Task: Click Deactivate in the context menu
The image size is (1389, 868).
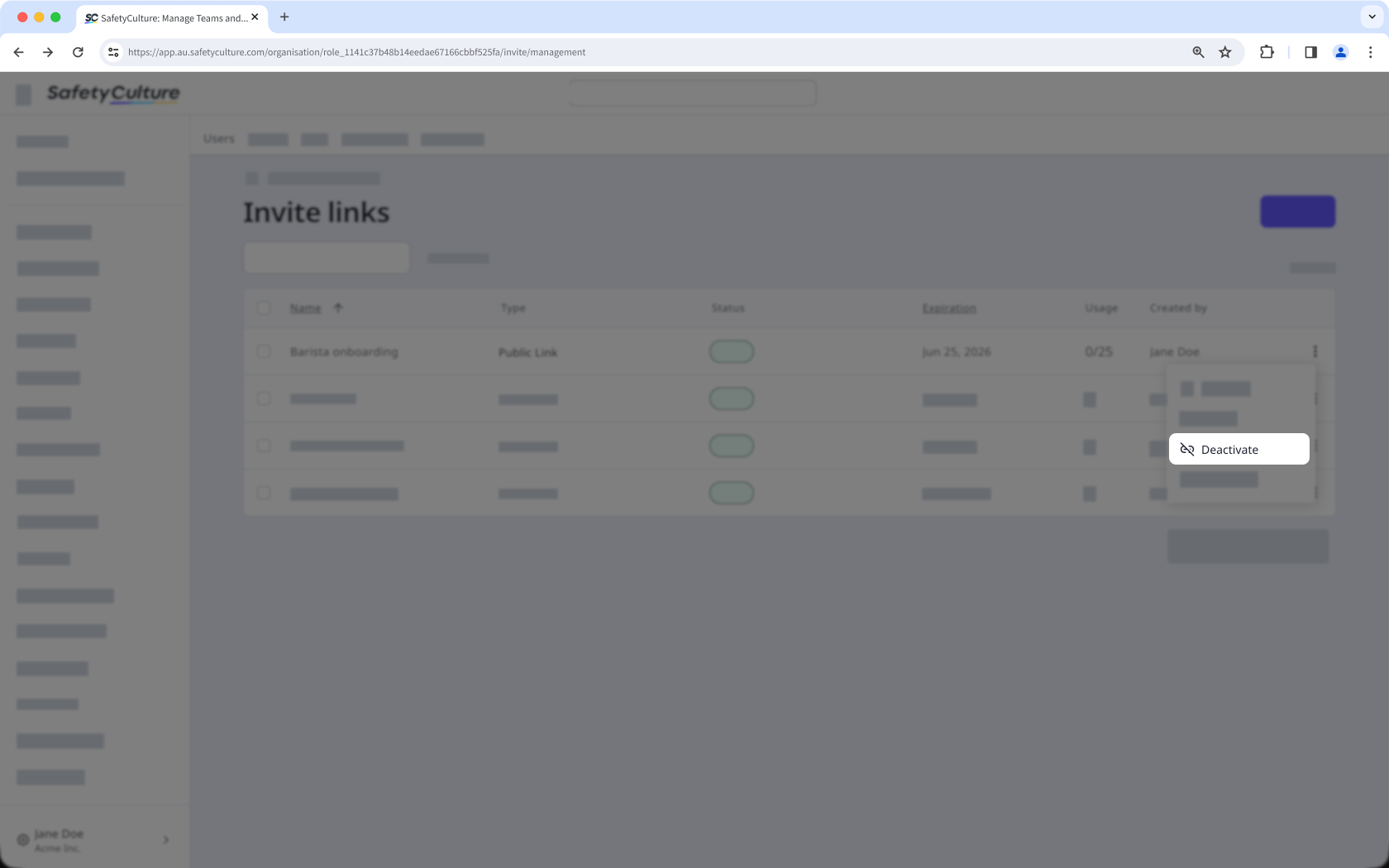Action: 1239,449
